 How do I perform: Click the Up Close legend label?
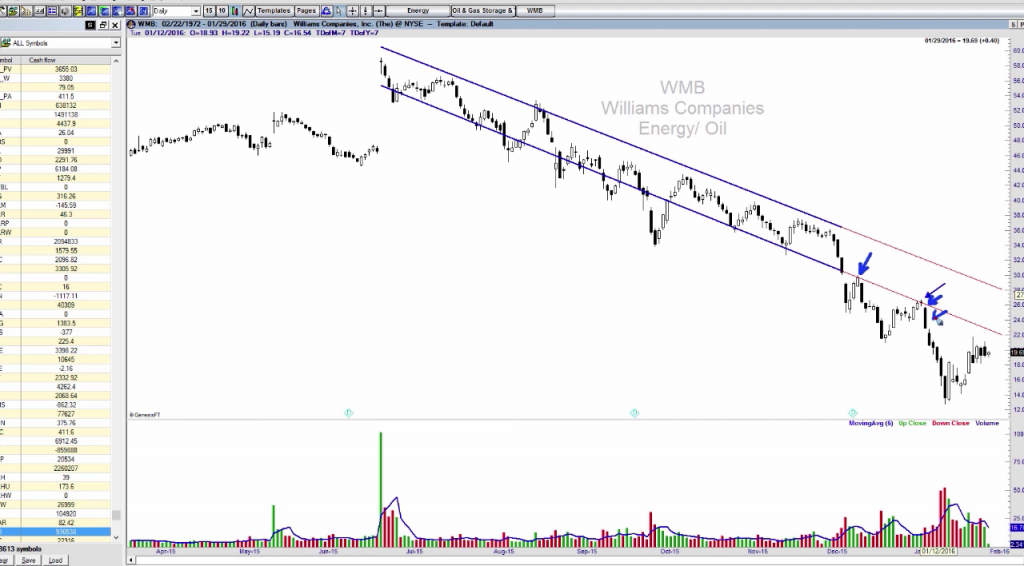coord(912,423)
